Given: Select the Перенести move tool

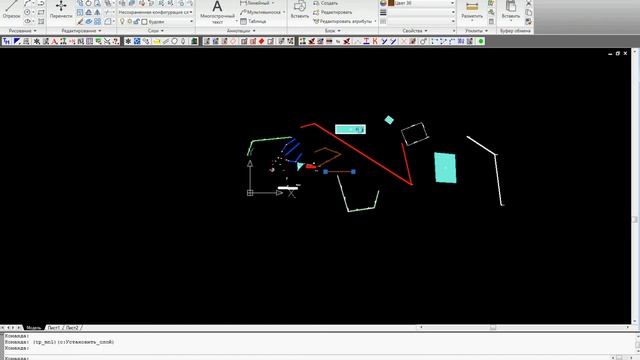Looking at the screenshot, I should (61, 10).
